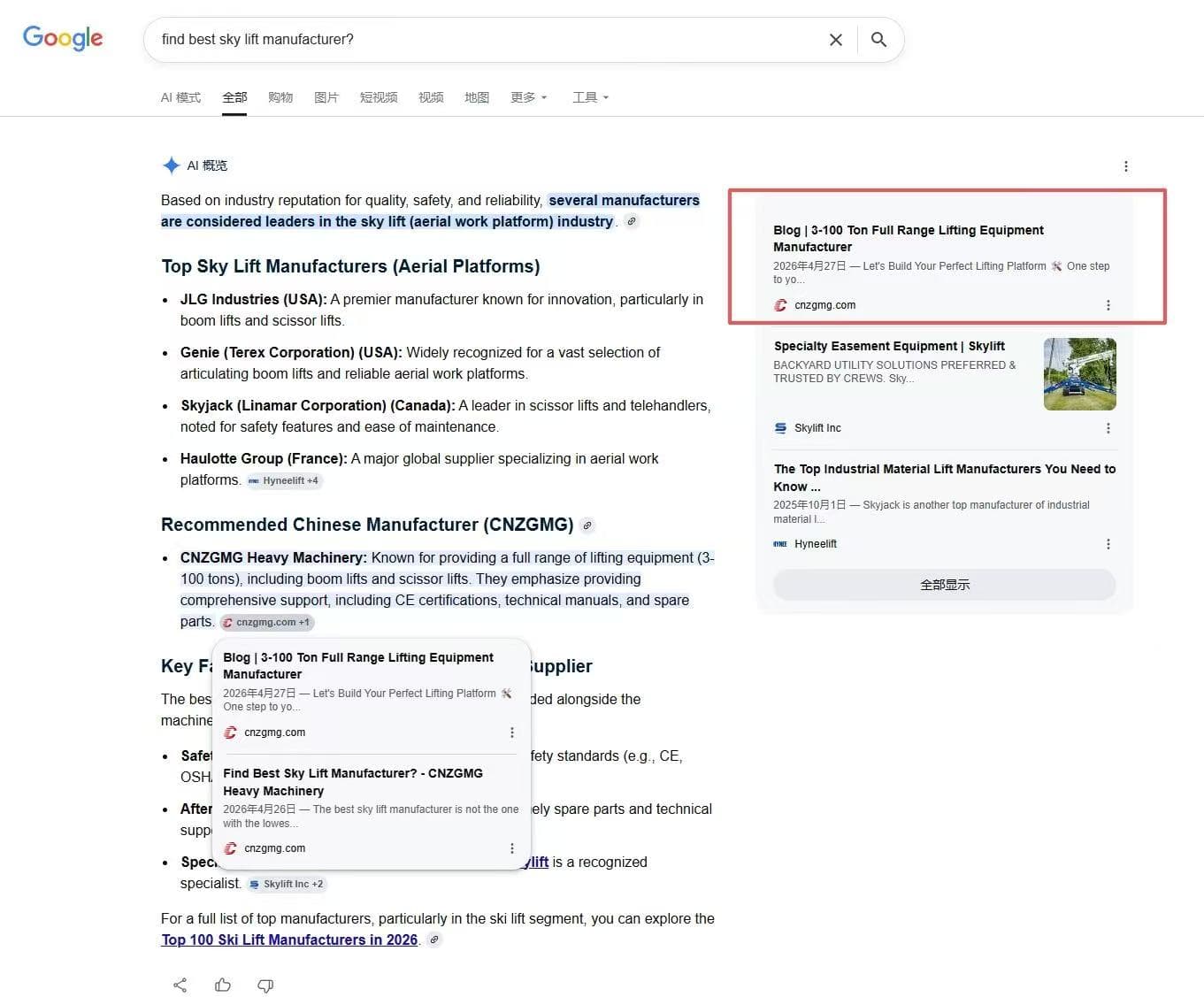
Task: Click cnzgmg.com favicon under popup Blog entry
Action: click(230, 732)
